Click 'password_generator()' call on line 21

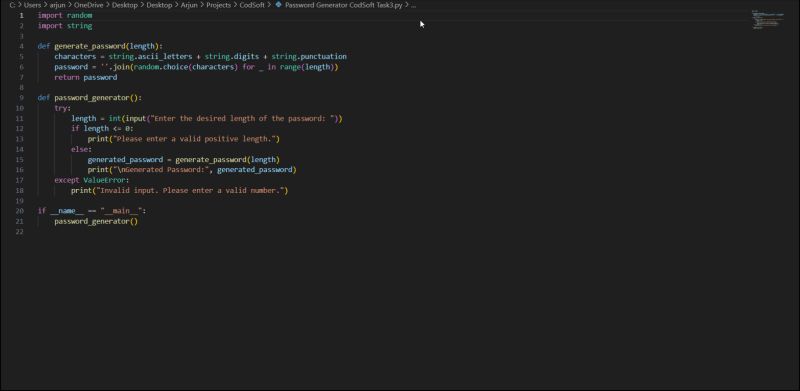click(96, 221)
